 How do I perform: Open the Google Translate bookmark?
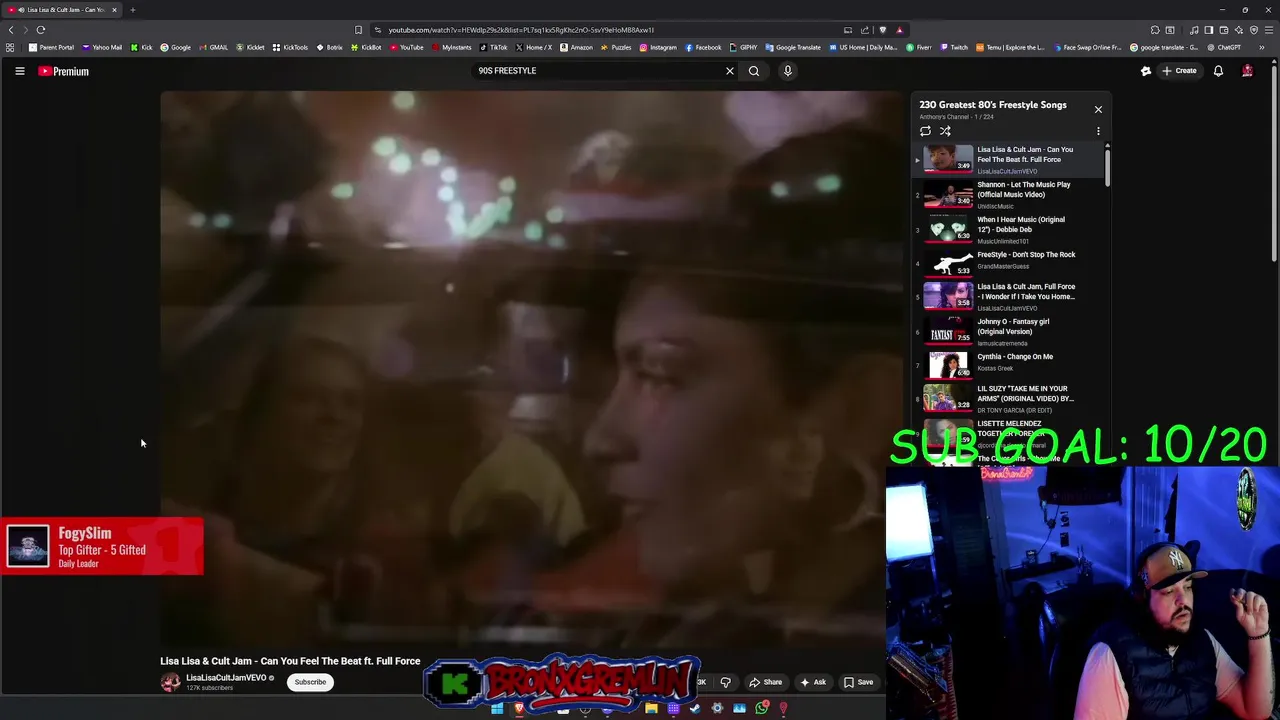(793, 47)
